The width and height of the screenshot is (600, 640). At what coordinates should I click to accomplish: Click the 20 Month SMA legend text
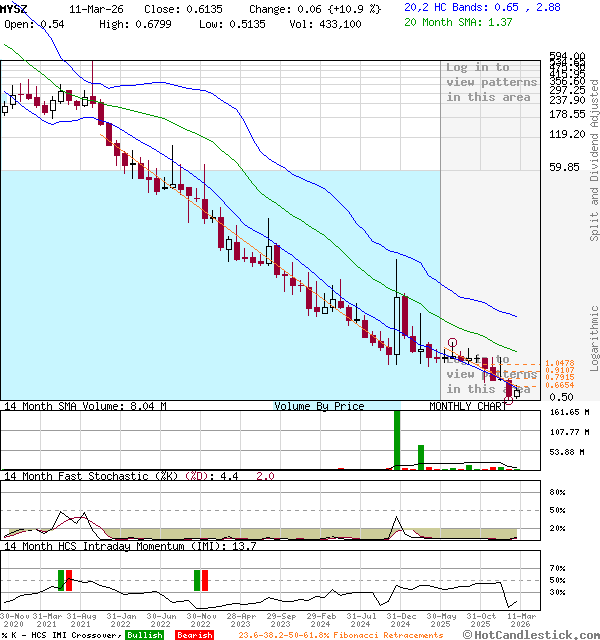457,22
